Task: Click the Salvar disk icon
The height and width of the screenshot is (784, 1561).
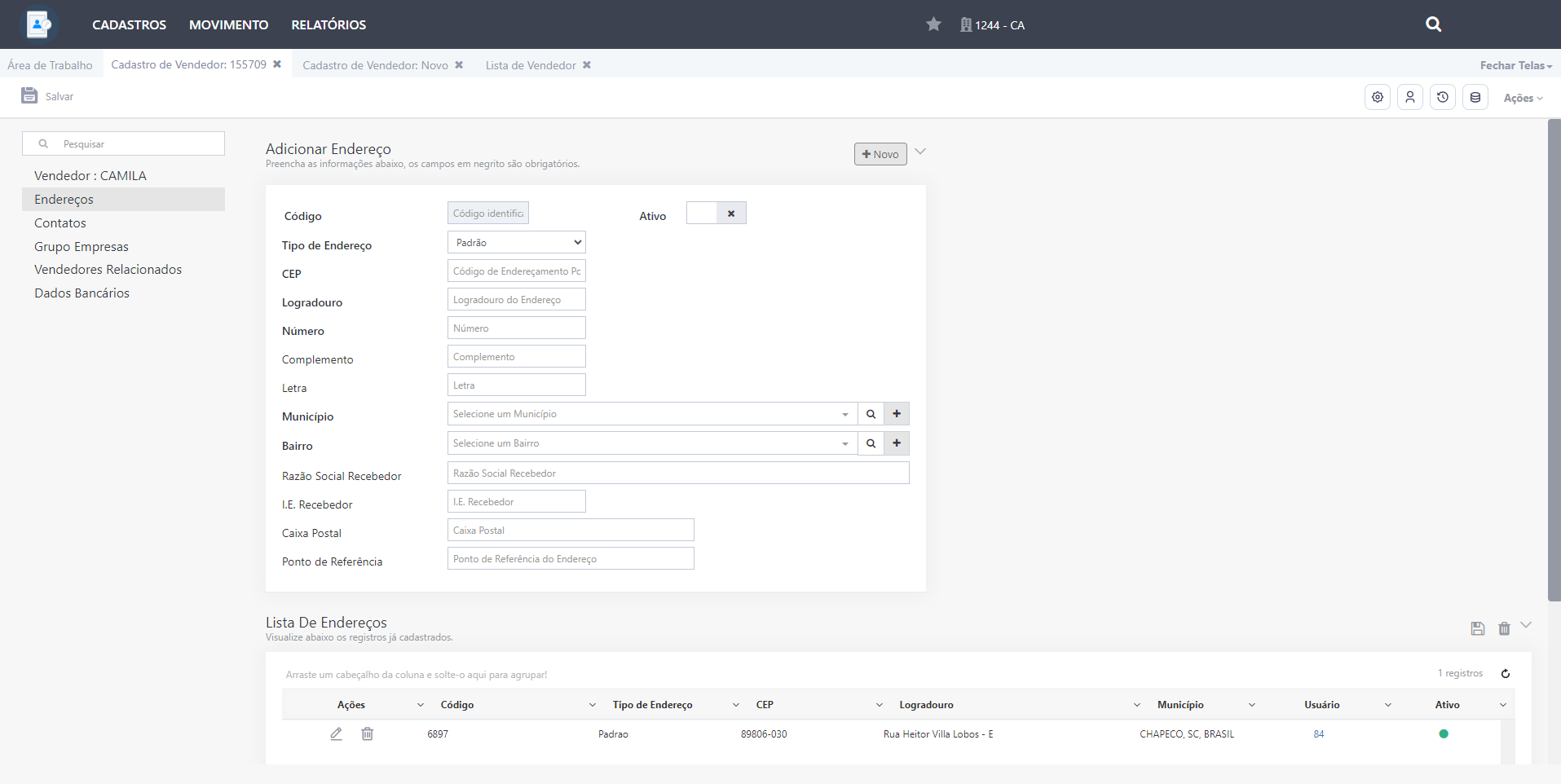Action: 29,95
